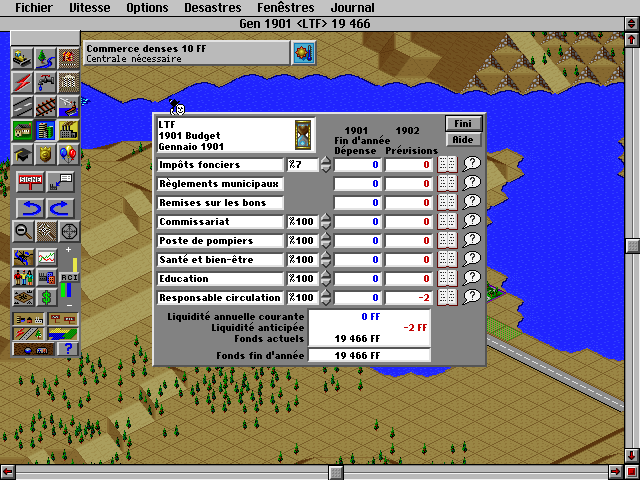Screen dimensions: 640x480
Task: Open the Vitesse menu
Action: pos(89,8)
